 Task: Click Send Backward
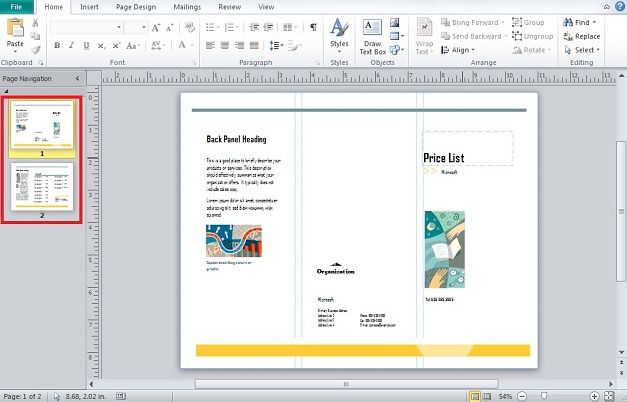click(474, 36)
